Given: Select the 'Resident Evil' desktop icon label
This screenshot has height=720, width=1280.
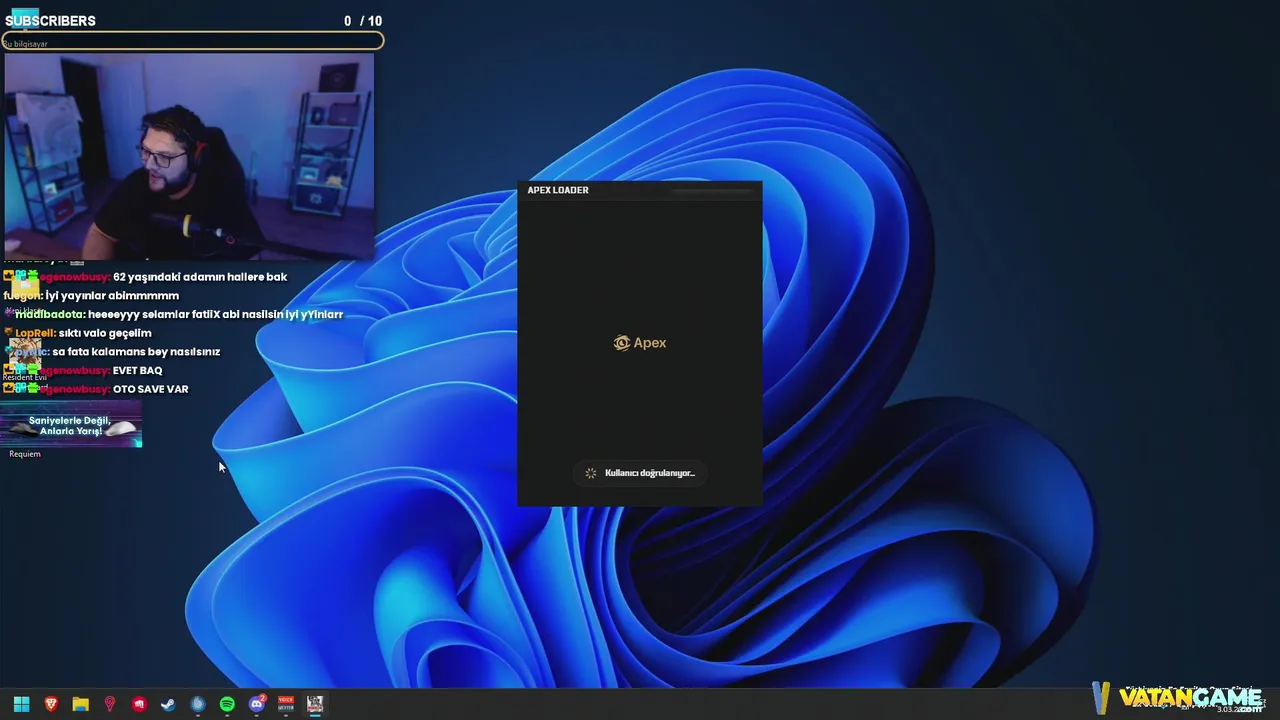Looking at the screenshot, I should (x=25, y=377).
